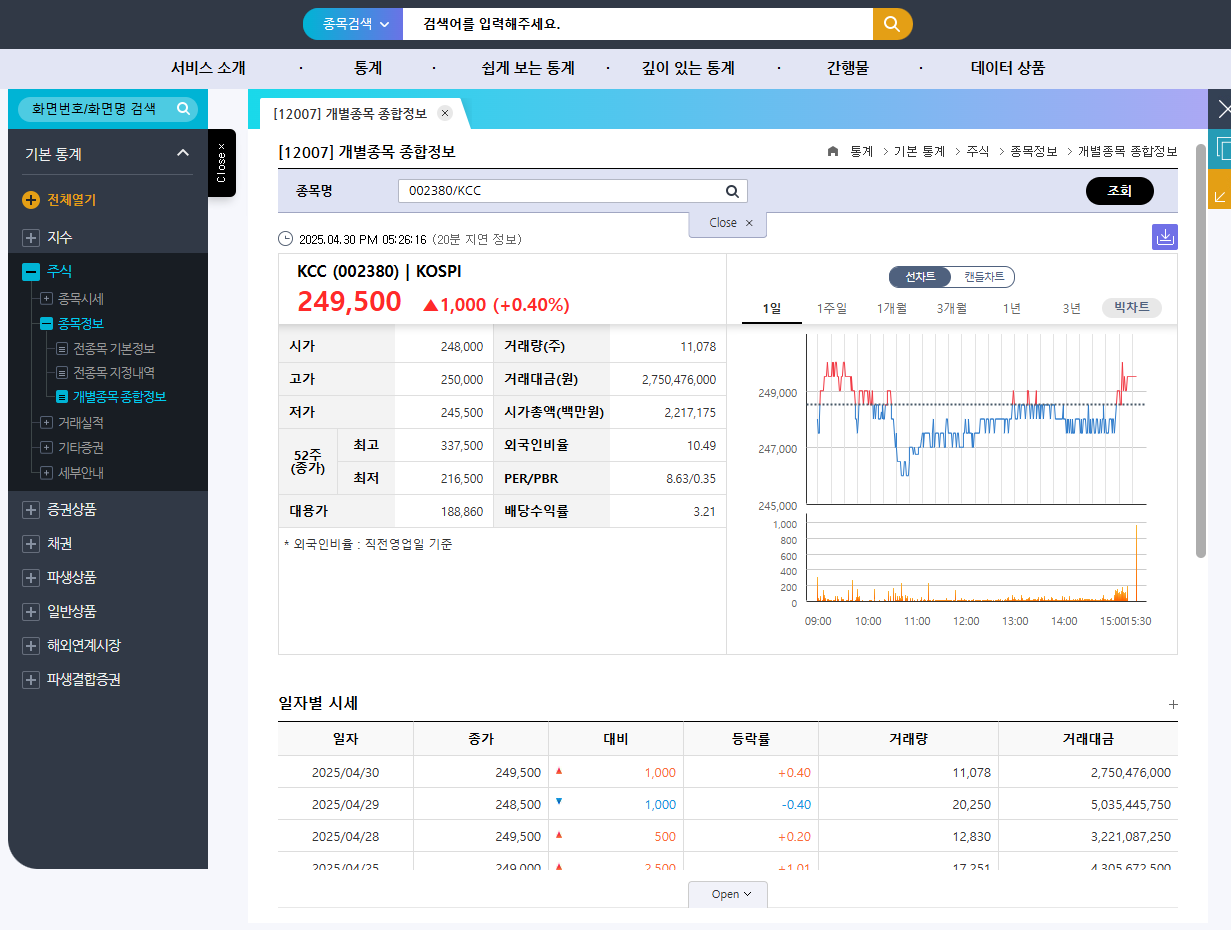Collapse the 주식 tree node
This screenshot has height=930, width=1231.
coord(31,272)
